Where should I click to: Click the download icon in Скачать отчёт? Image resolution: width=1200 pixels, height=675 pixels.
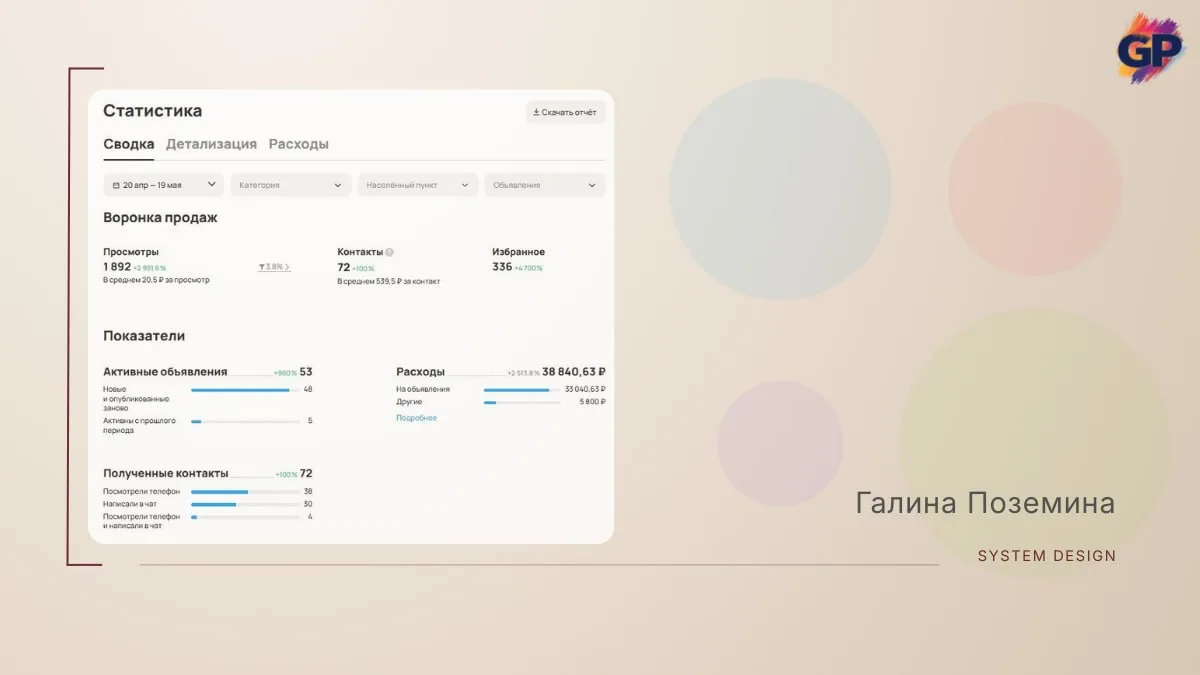pyautogui.click(x=536, y=112)
